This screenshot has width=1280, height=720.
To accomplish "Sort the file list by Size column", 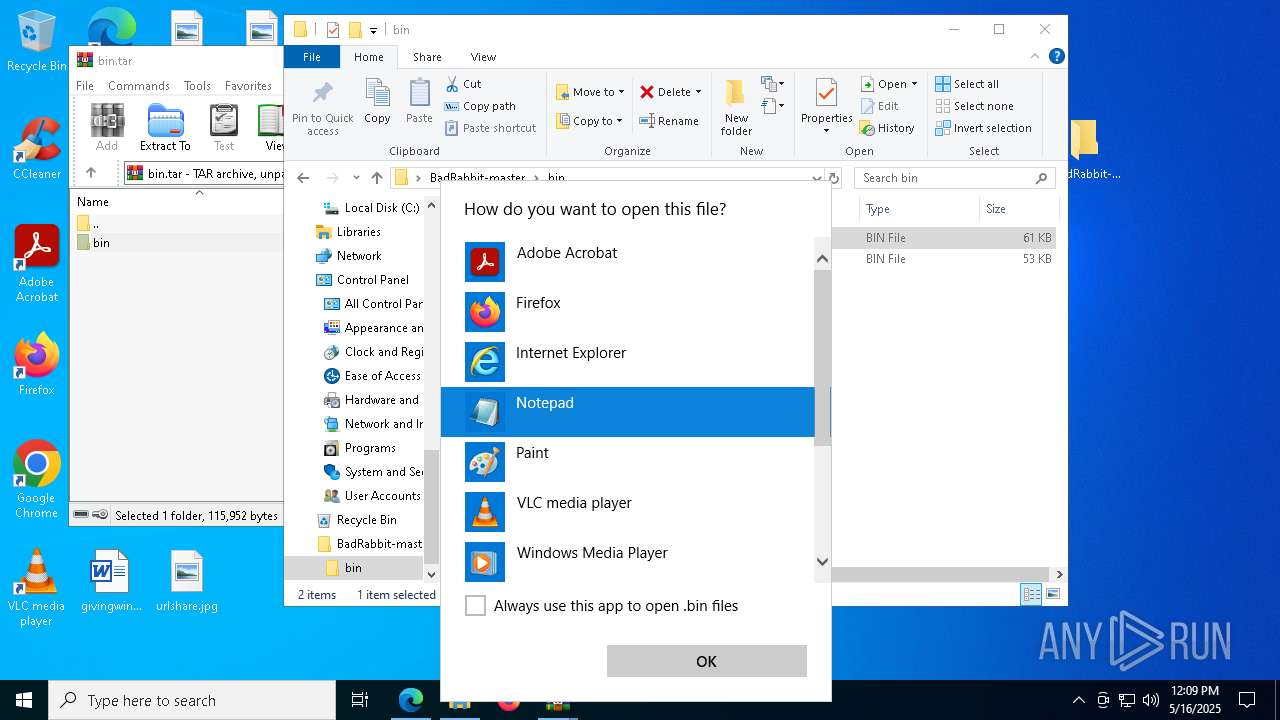I will click(x=1017, y=209).
